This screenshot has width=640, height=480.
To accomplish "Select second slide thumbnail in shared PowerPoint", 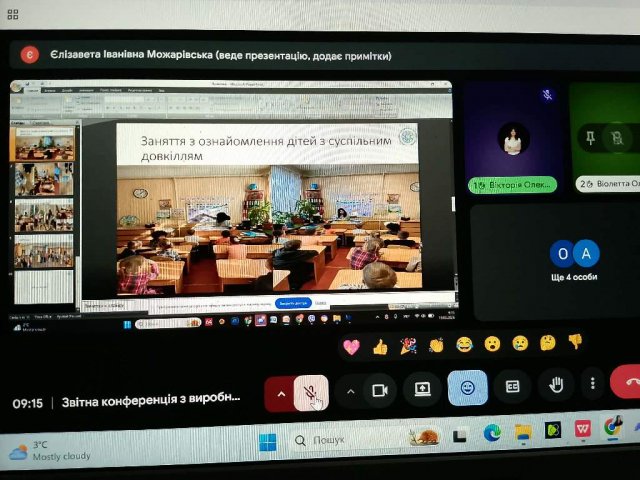I will click(x=44, y=179).
